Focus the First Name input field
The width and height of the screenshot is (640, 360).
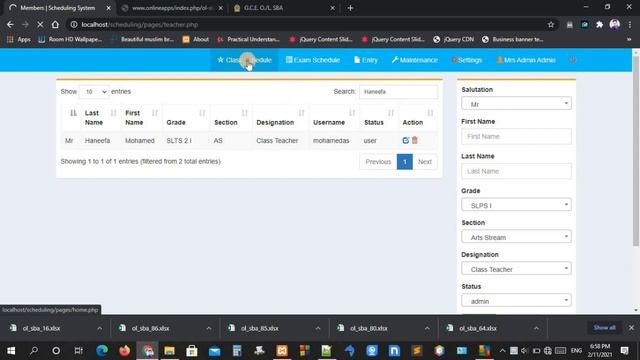[x=516, y=136]
